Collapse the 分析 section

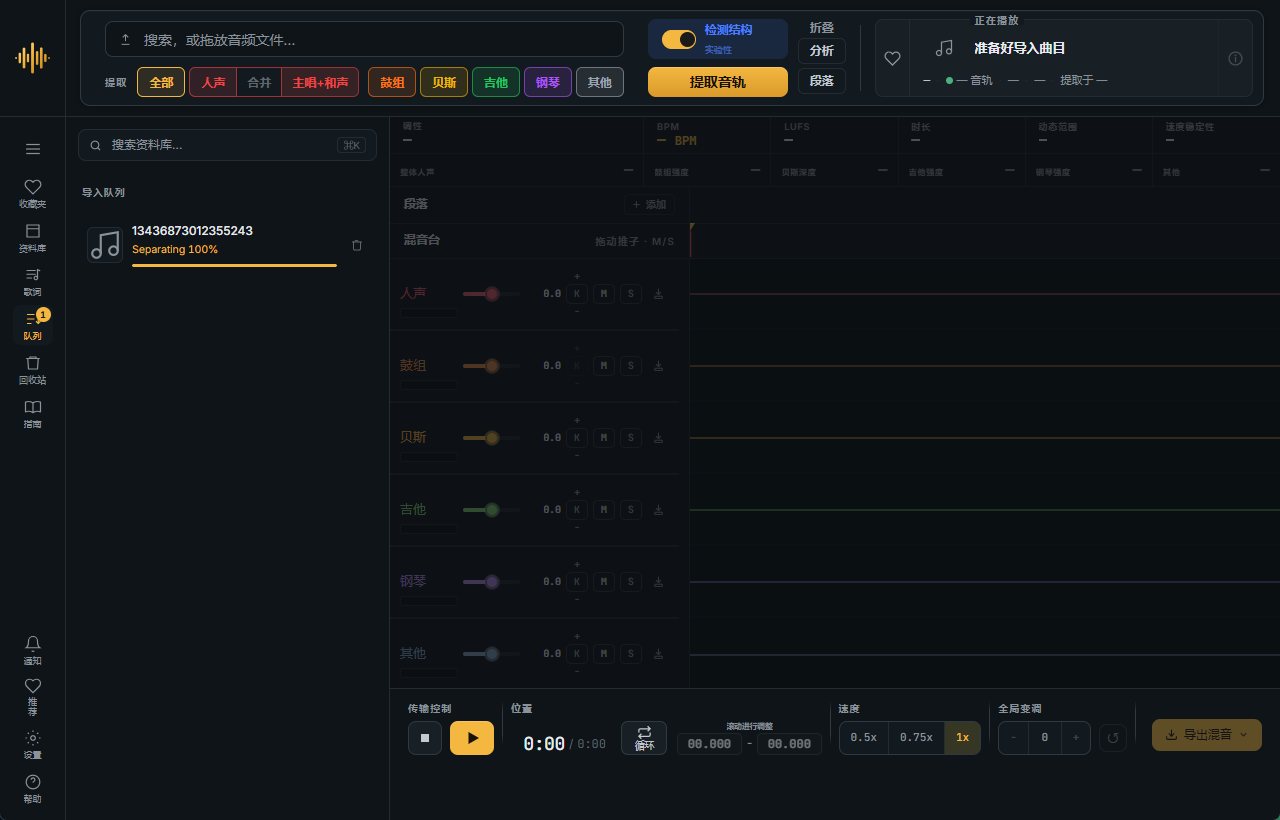822,51
